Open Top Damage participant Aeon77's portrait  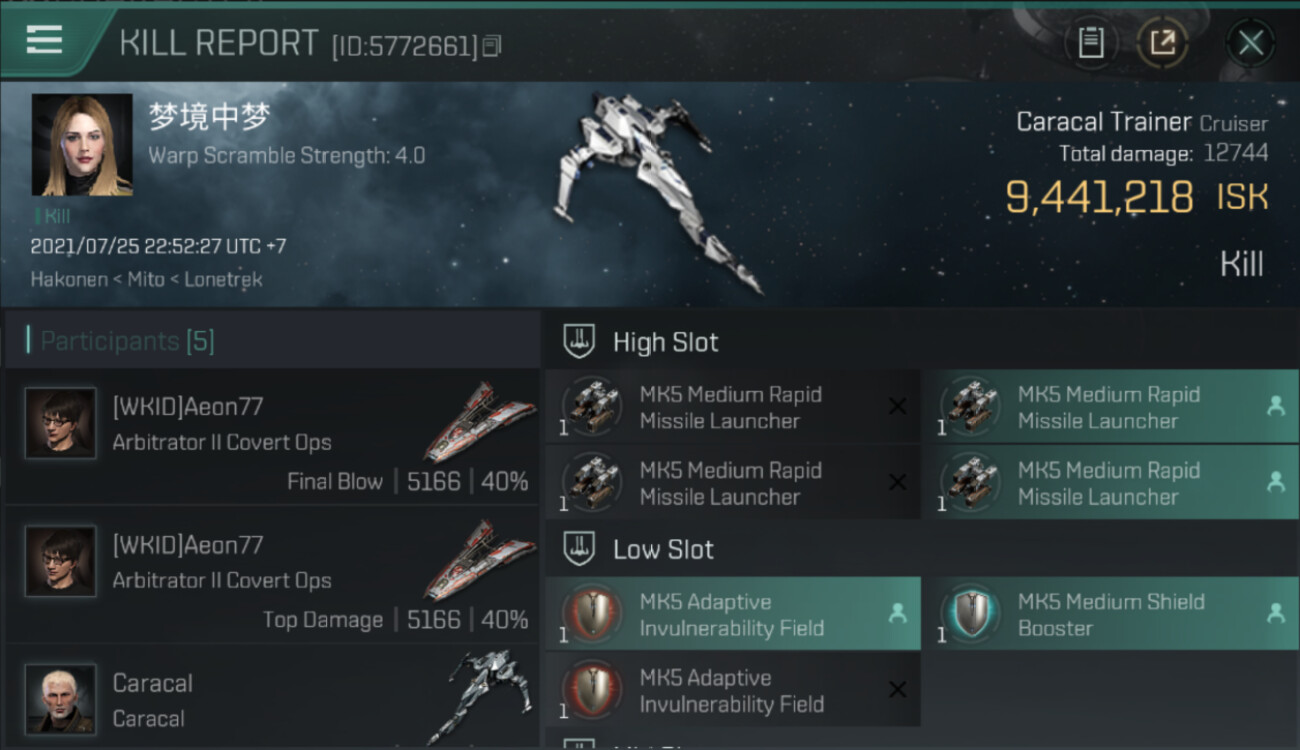(61, 561)
